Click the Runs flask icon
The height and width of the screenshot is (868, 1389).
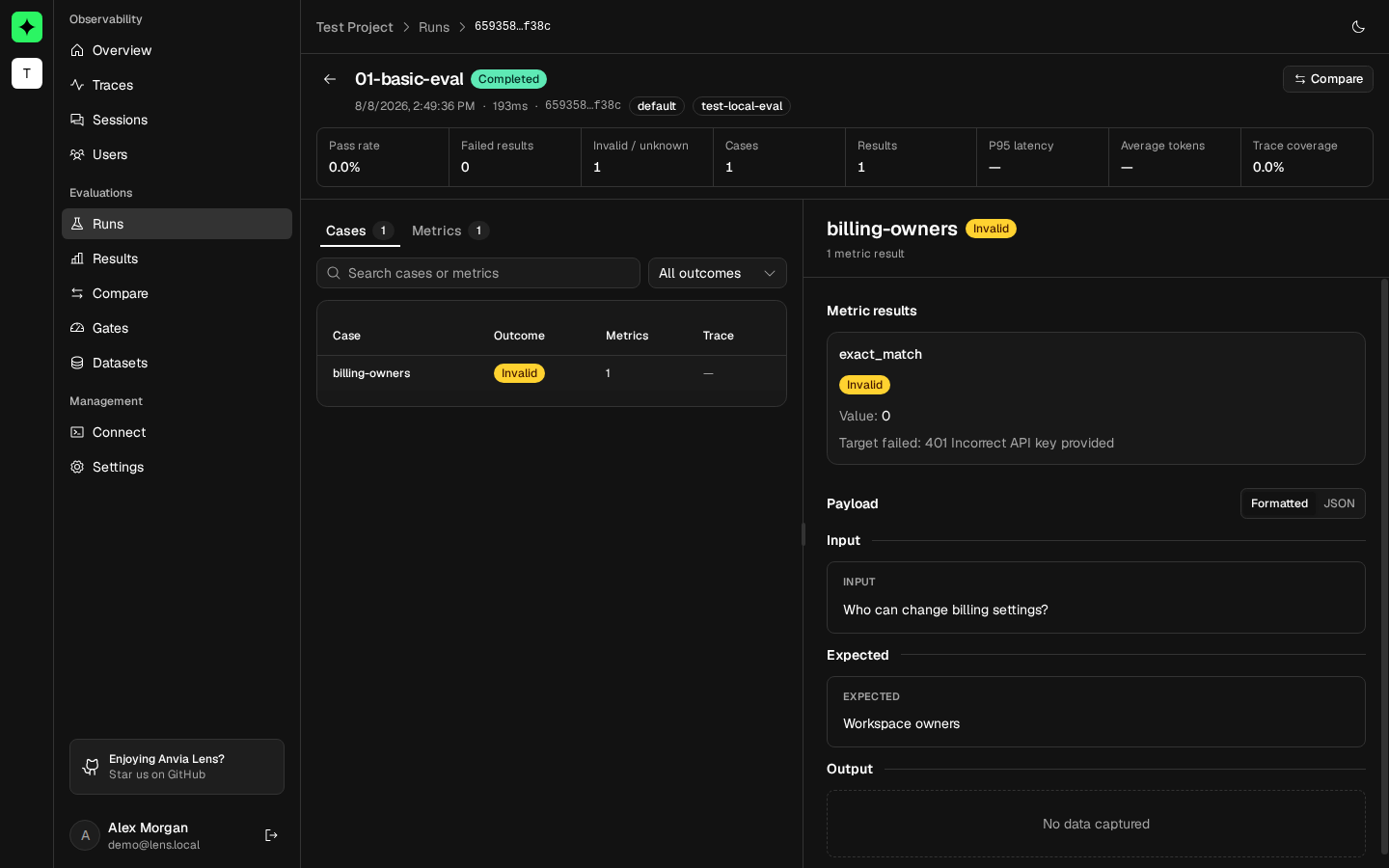[77, 224]
